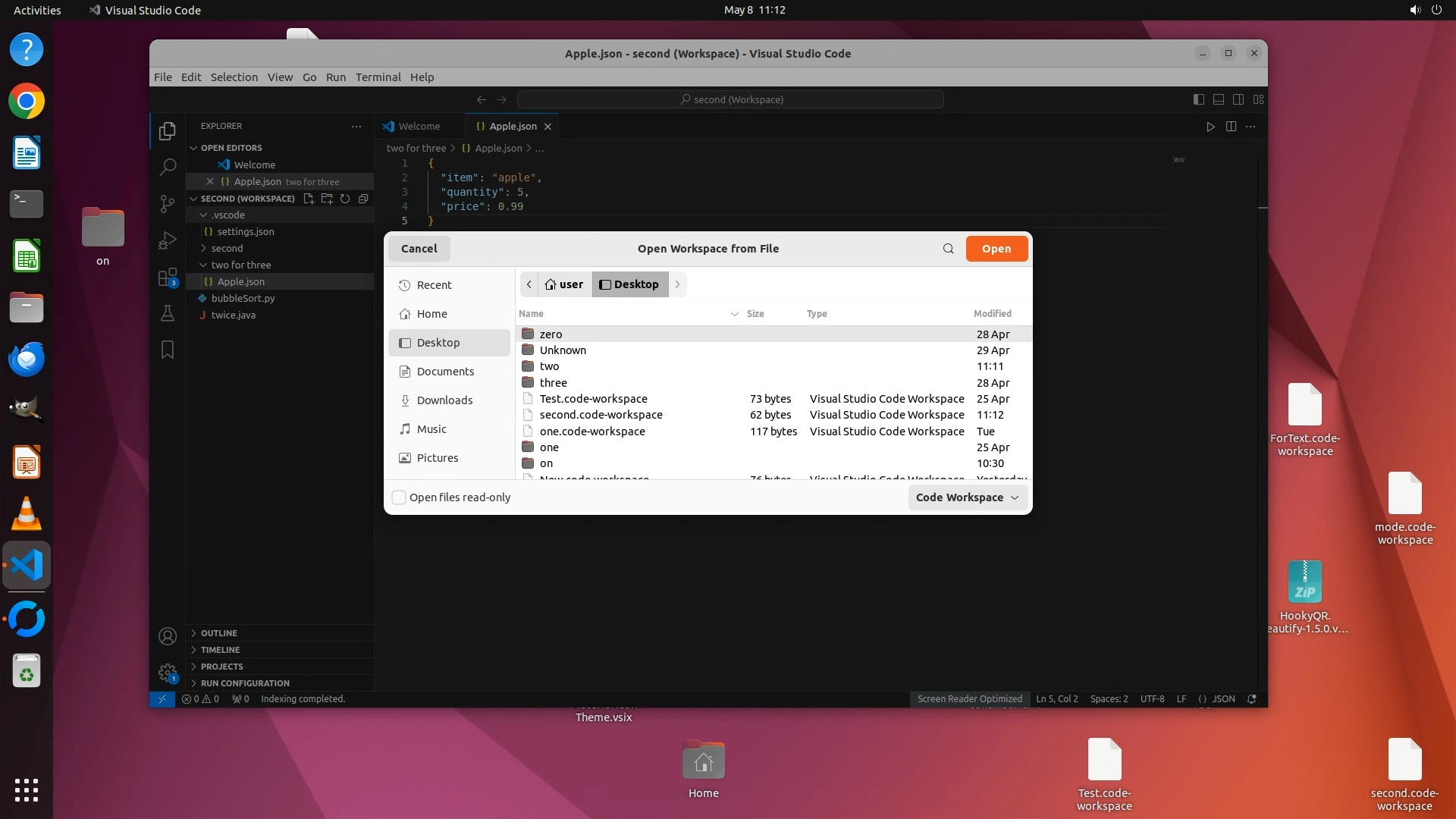Expand the second folder in explorer
The height and width of the screenshot is (819, 1456).
[227, 248]
